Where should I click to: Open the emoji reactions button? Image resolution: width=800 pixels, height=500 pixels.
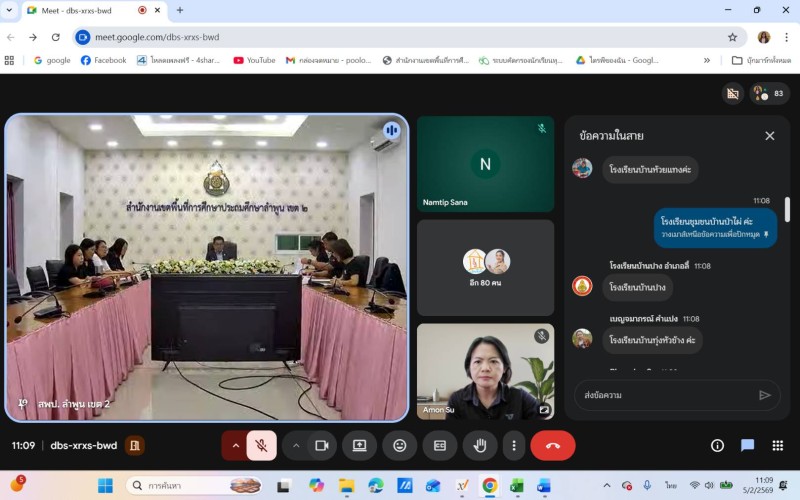tap(400, 445)
